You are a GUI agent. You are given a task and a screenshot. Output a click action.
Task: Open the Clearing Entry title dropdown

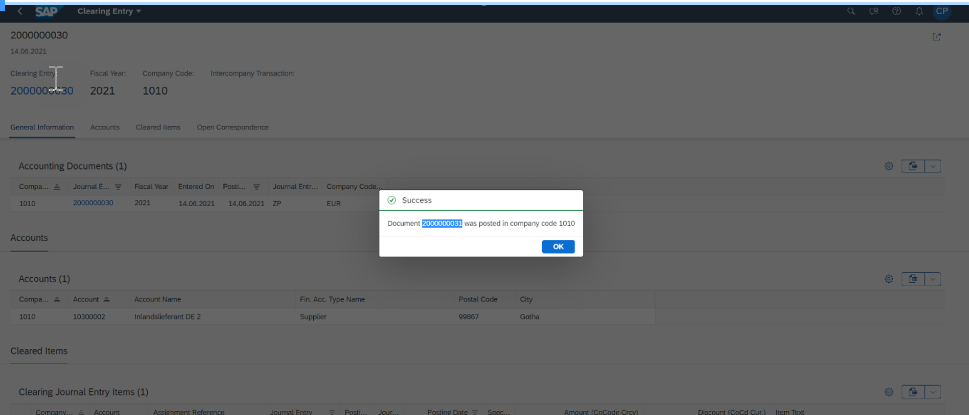point(109,11)
